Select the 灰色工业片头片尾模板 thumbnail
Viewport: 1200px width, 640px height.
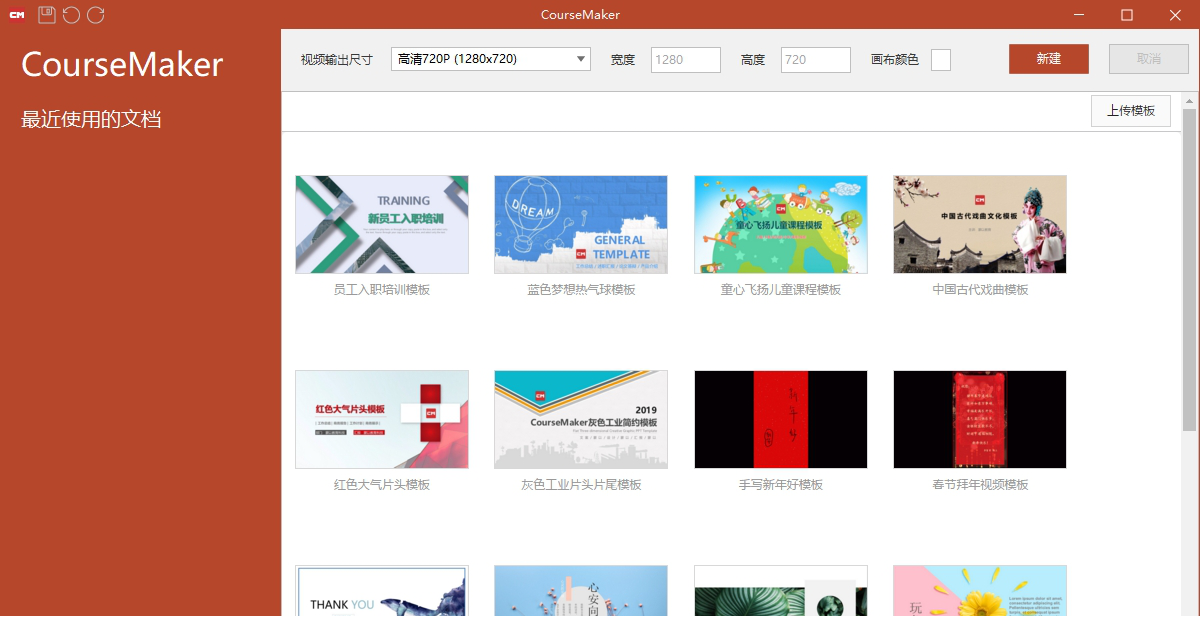tap(581, 419)
